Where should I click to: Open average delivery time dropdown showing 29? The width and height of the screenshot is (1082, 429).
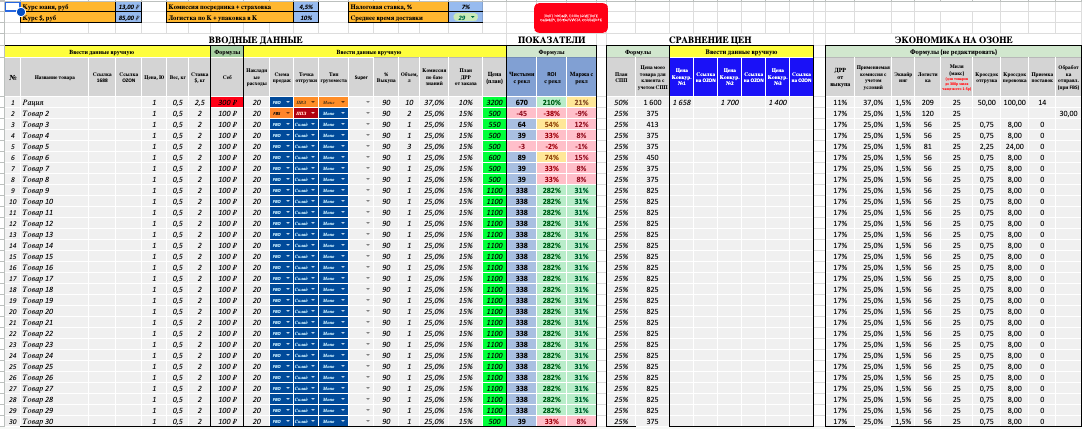coord(471,18)
